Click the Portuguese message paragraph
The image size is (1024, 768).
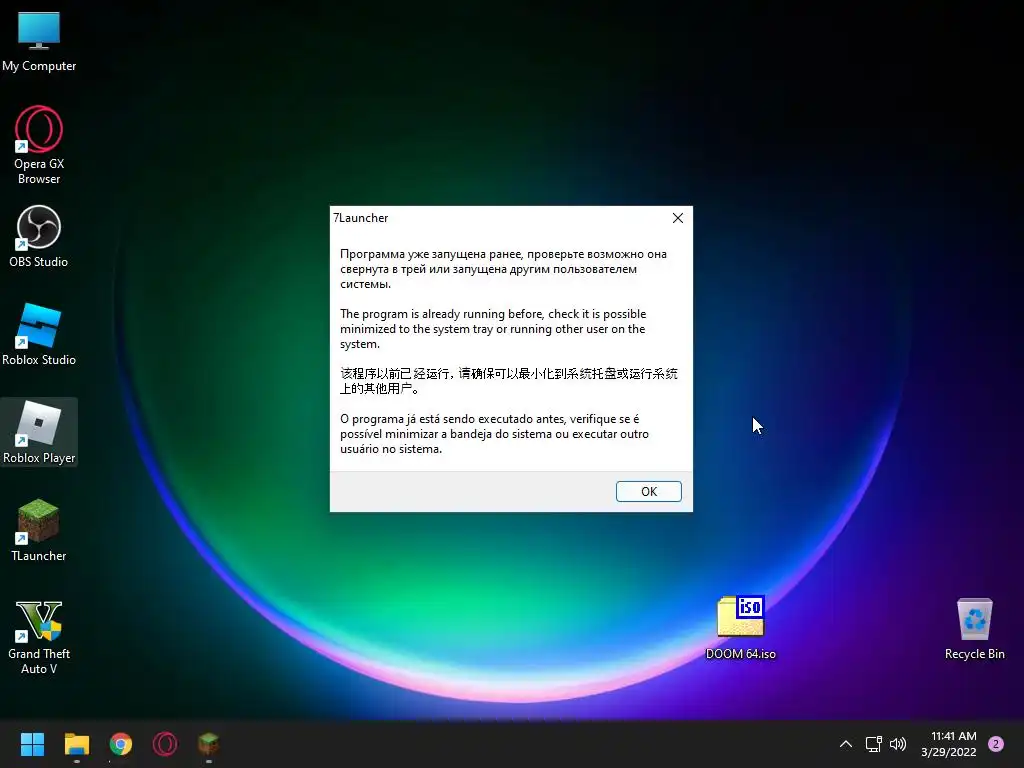pyautogui.click(x=494, y=434)
